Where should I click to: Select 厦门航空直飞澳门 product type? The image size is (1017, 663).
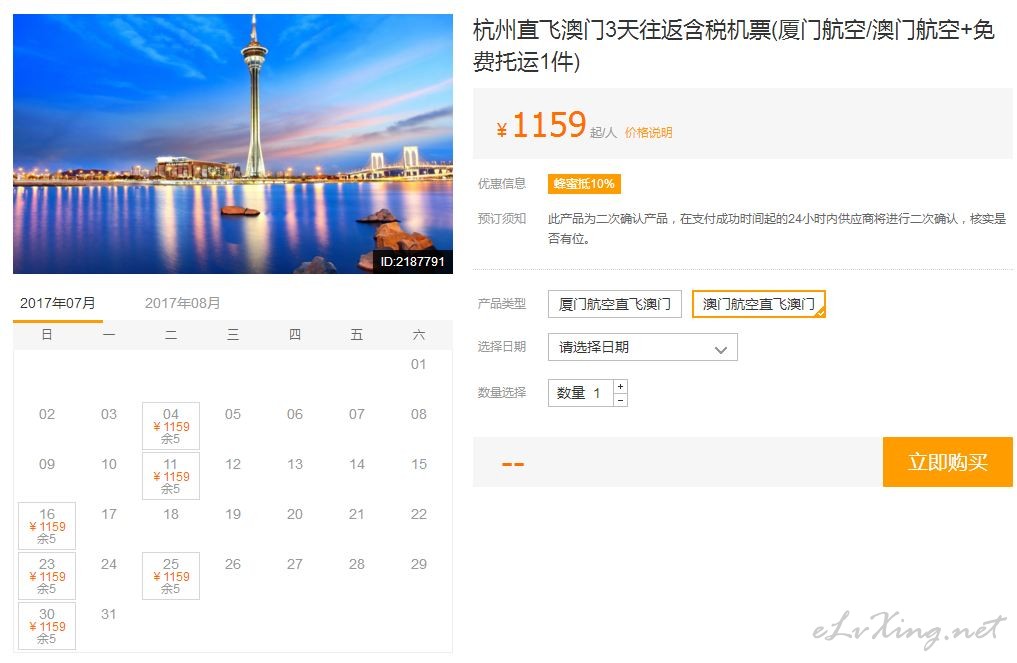[614, 304]
